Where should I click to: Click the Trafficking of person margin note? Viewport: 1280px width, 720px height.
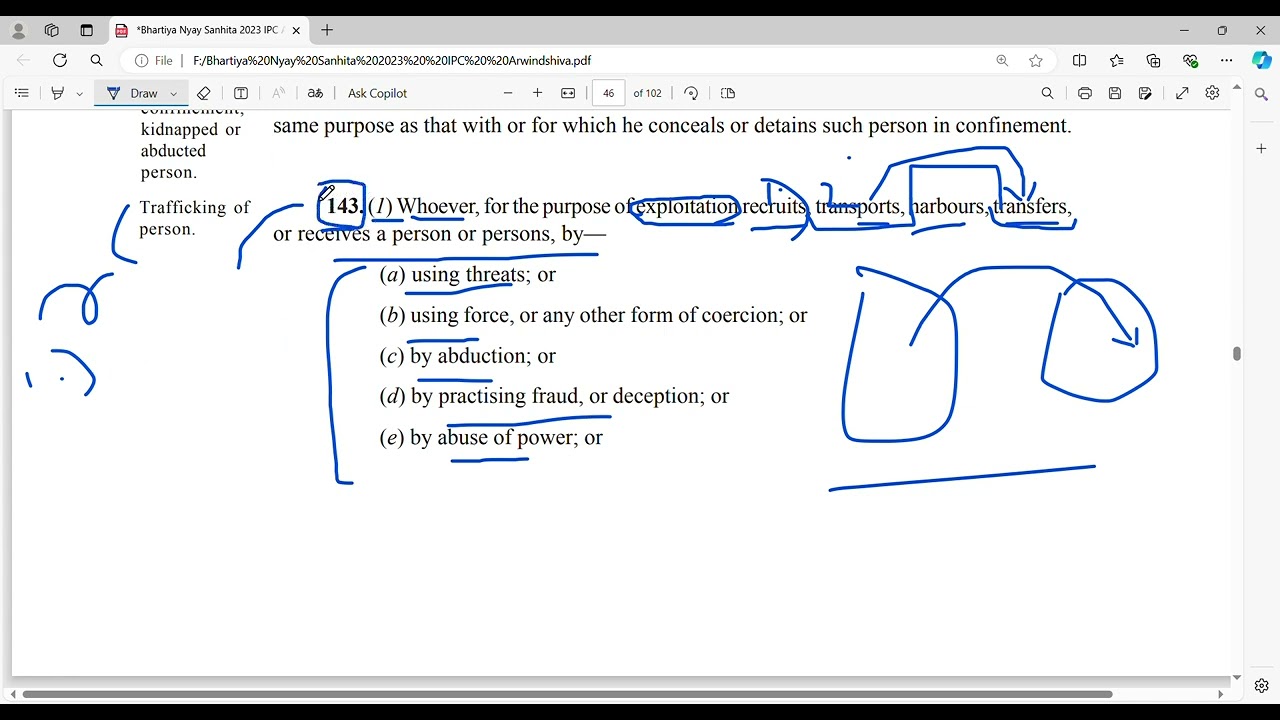point(195,218)
